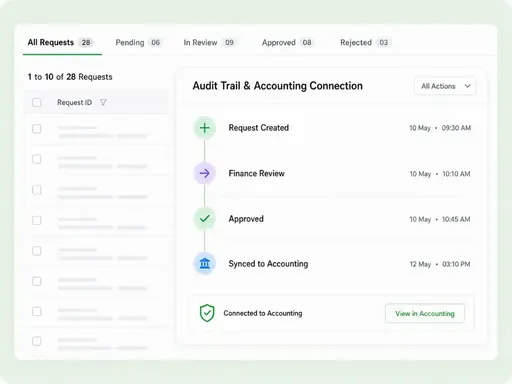Click the 10:45 AM timestamp
The height and width of the screenshot is (384, 512).
click(x=456, y=219)
